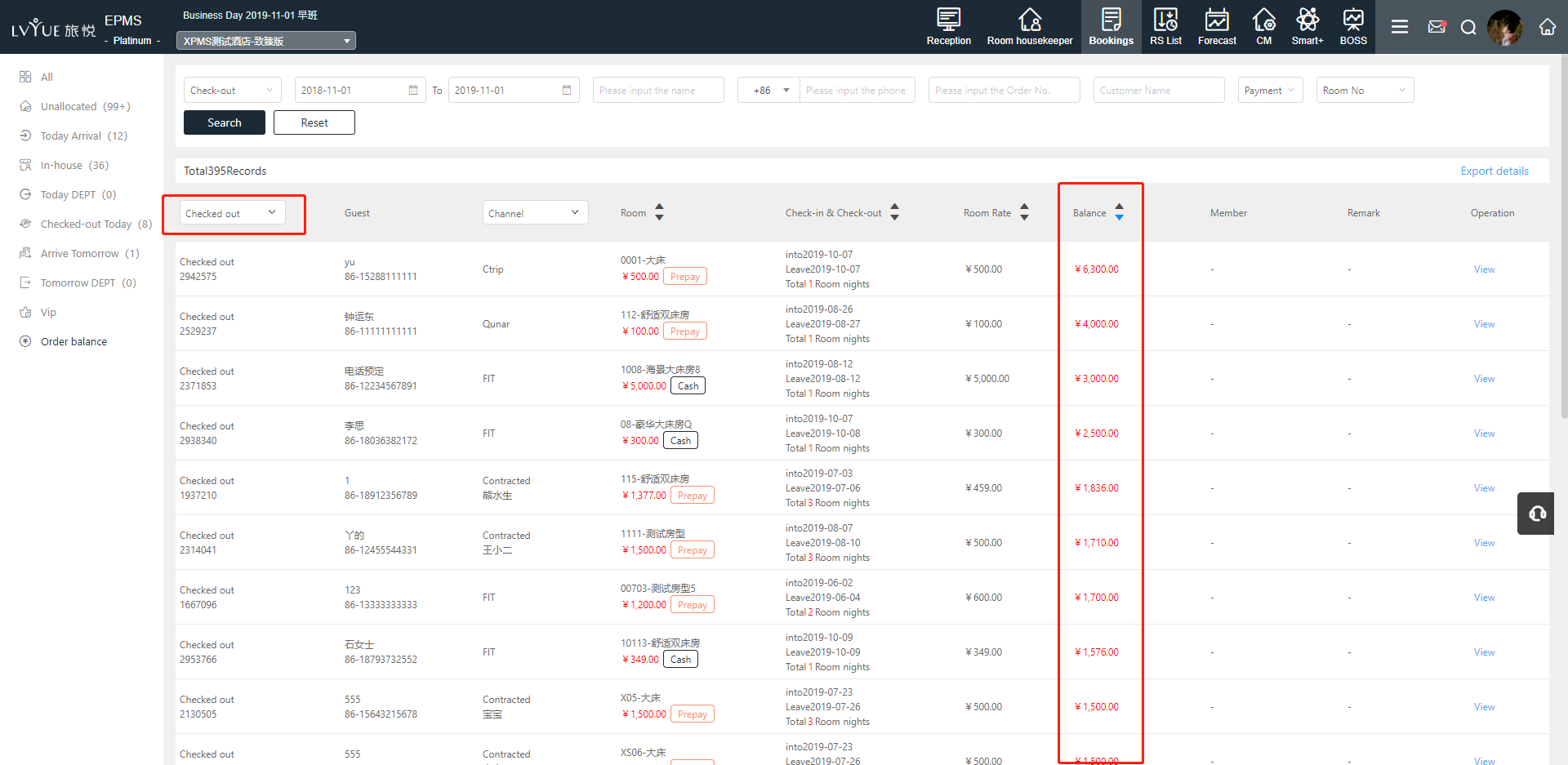Click Cash tag in order 2371853
1568x765 pixels.
688,386
